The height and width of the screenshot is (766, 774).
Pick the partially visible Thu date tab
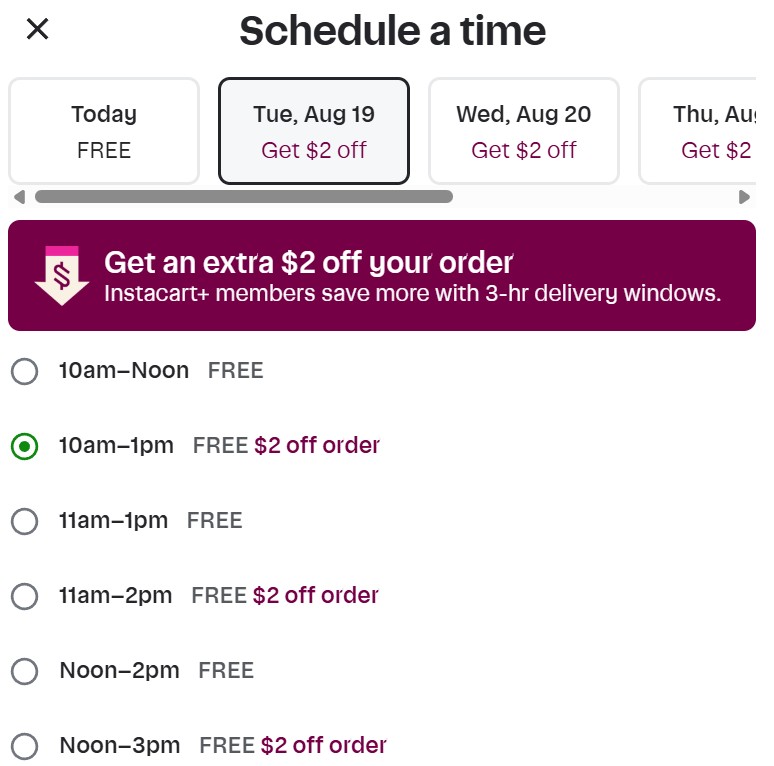[x=697, y=131]
